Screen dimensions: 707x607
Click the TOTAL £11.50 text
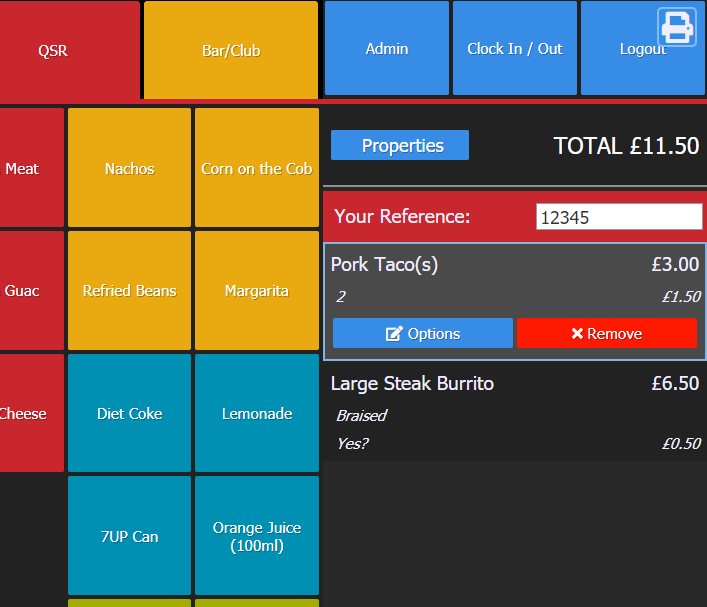(x=626, y=146)
